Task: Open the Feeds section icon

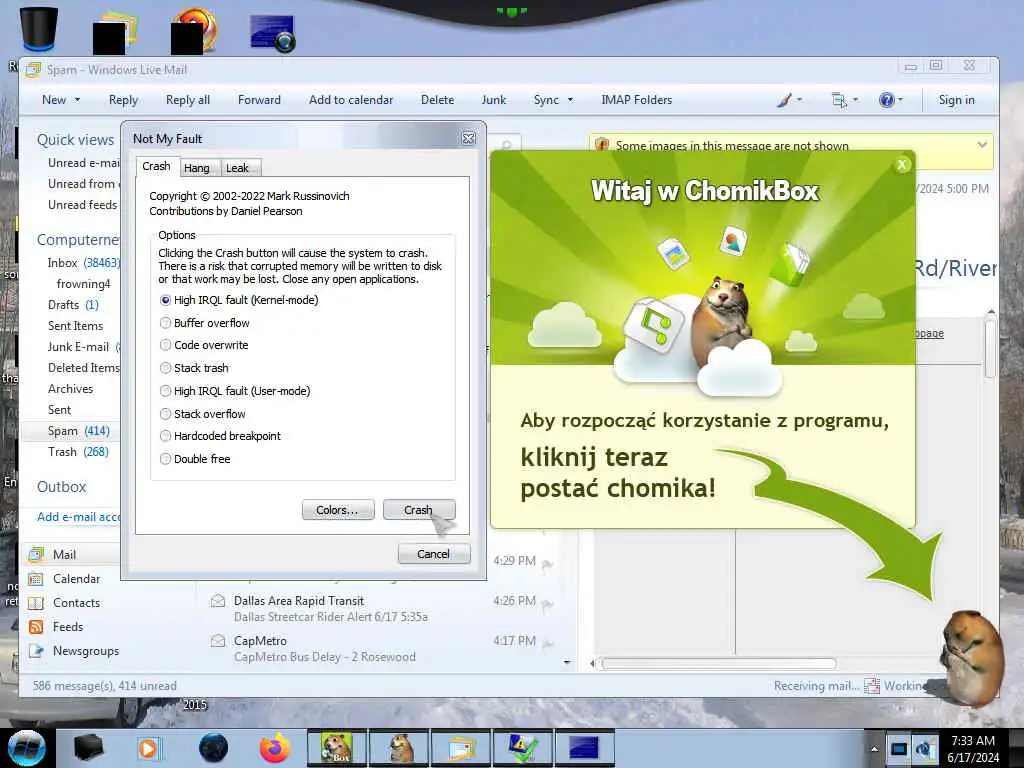Action: pos(36,627)
